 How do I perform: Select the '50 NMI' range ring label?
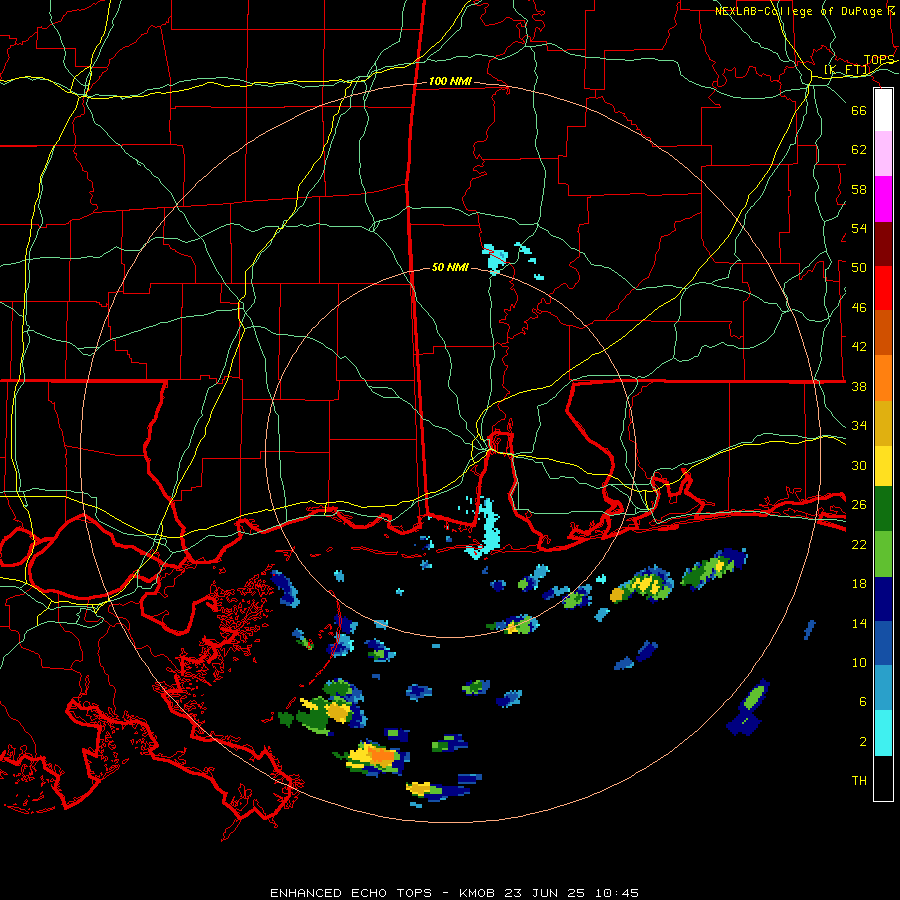[x=450, y=267]
